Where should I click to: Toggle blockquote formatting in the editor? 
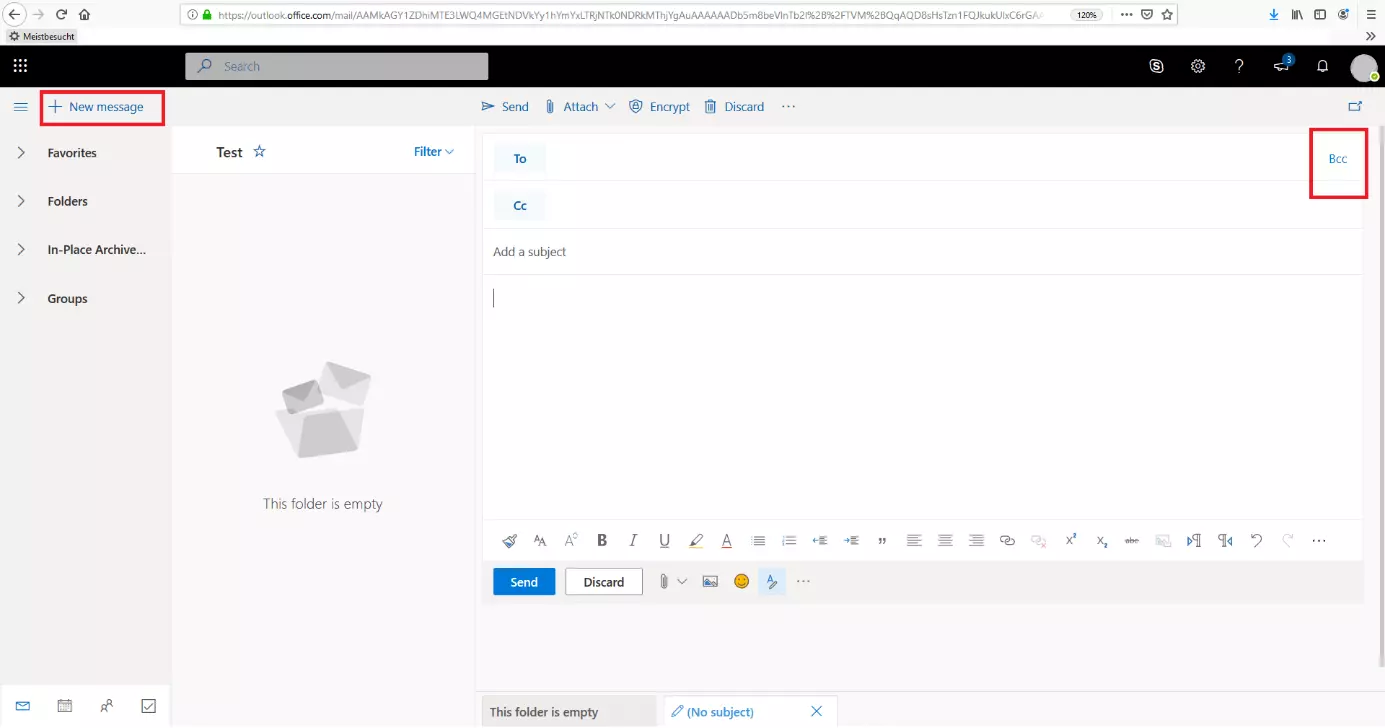click(882, 540)
